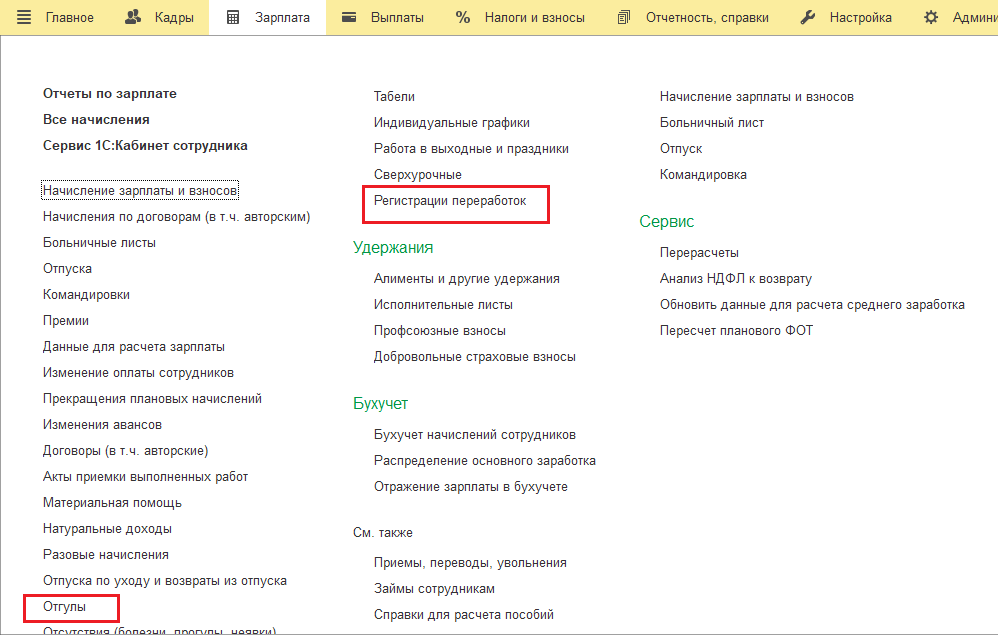Click the percent icon of Налоги и взносы
This screenshot has width=998, height=637.
(463, 17)
